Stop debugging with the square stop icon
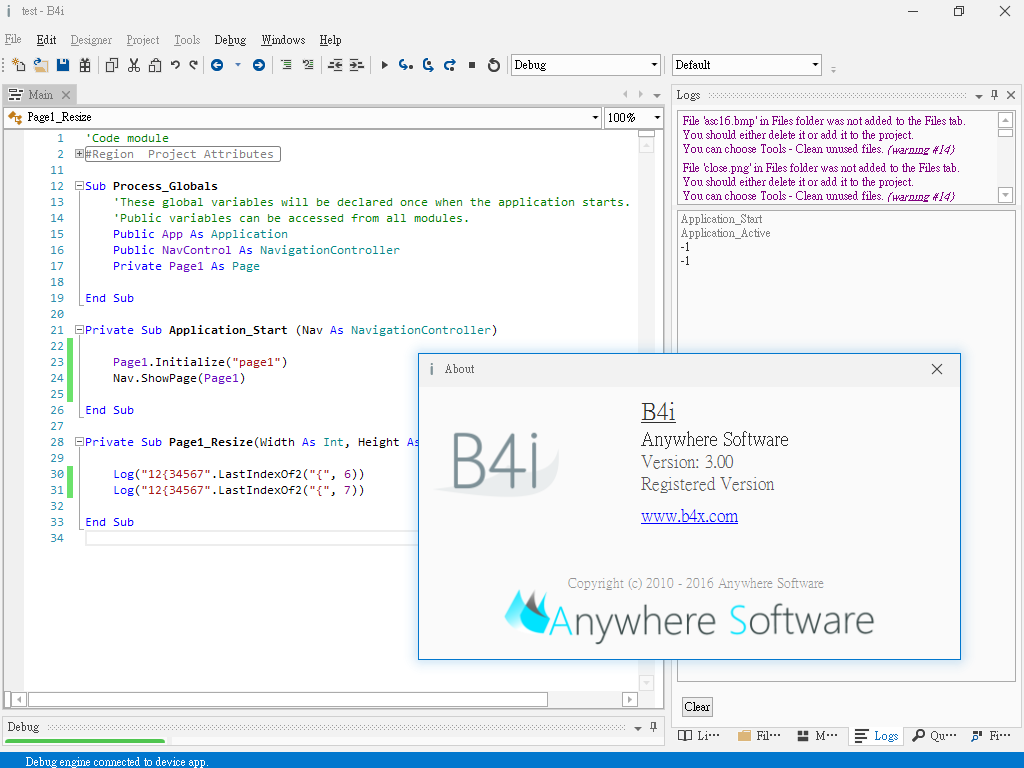The height and width of the screenshot is (768, 1024). coord(472,65)
